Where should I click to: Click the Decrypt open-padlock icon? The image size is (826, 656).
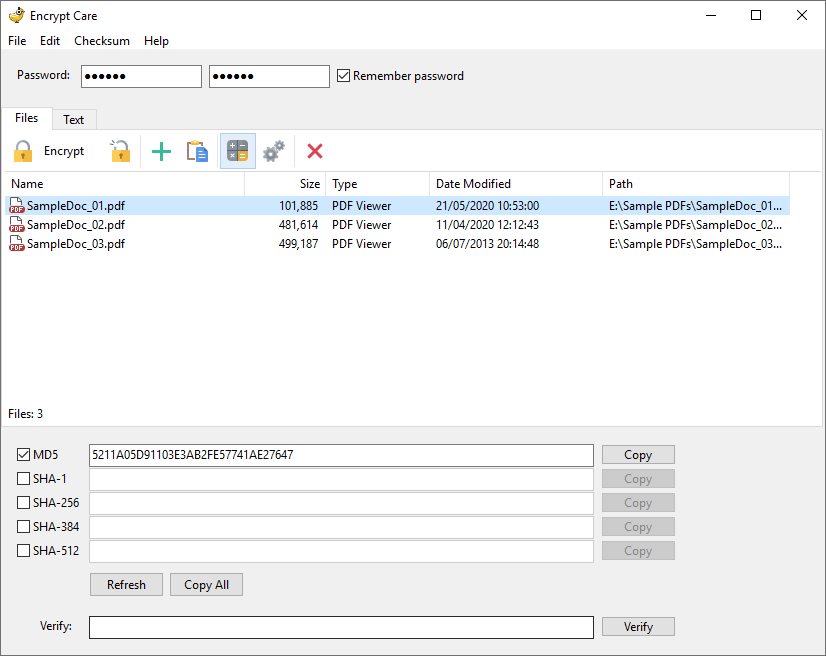pyautogui.click(x=121, y=150)
